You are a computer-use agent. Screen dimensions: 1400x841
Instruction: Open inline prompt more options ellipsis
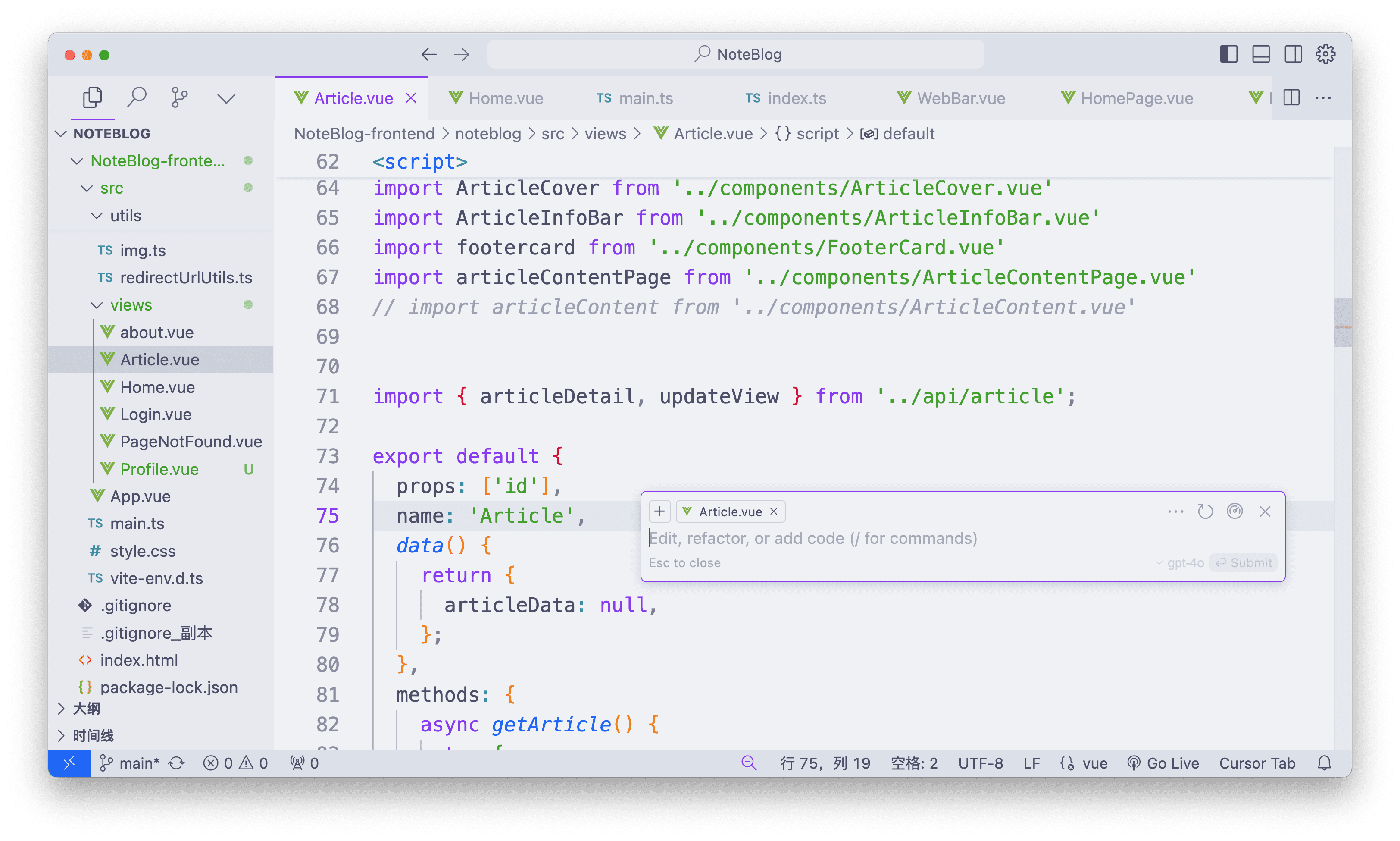click(x=1175, y=511)
